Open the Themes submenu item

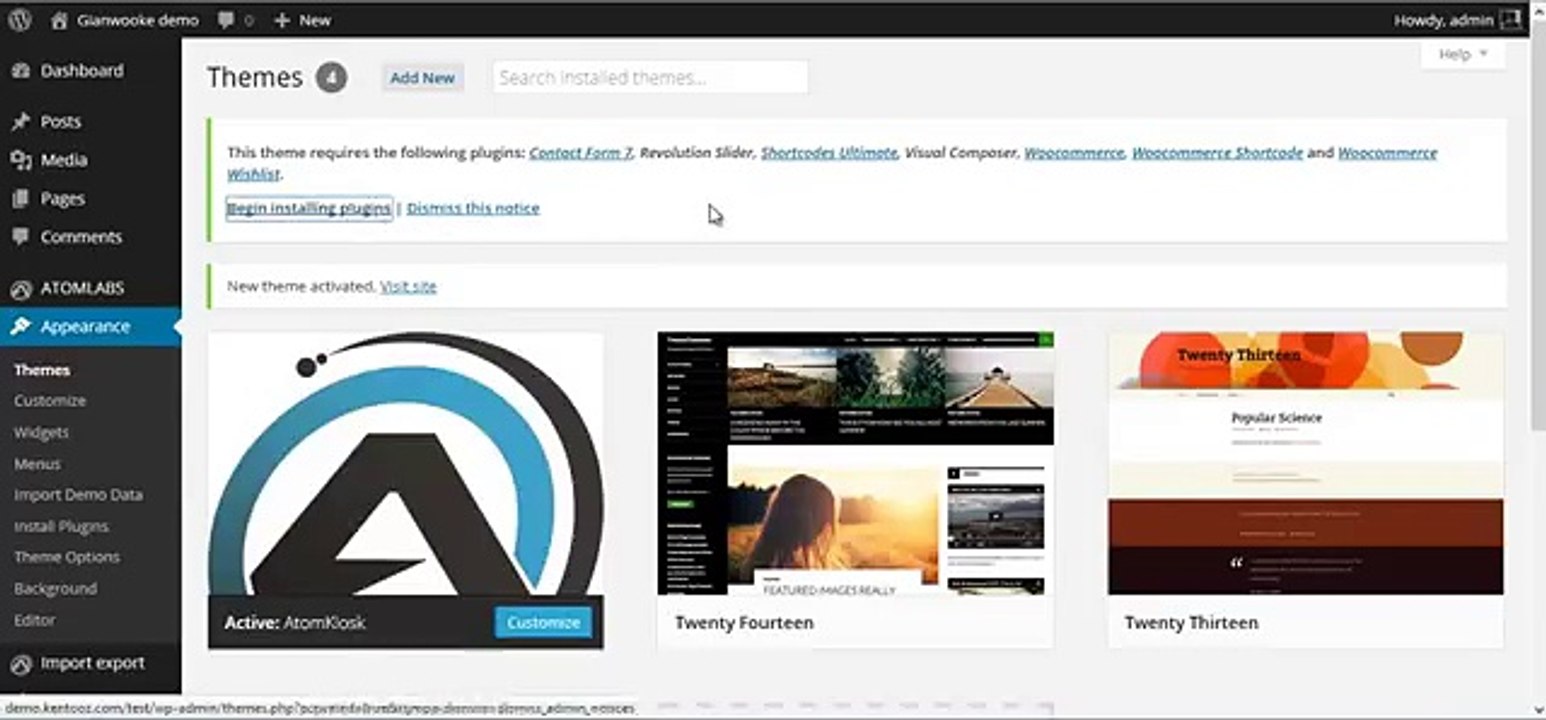click(x=42, y=370)
